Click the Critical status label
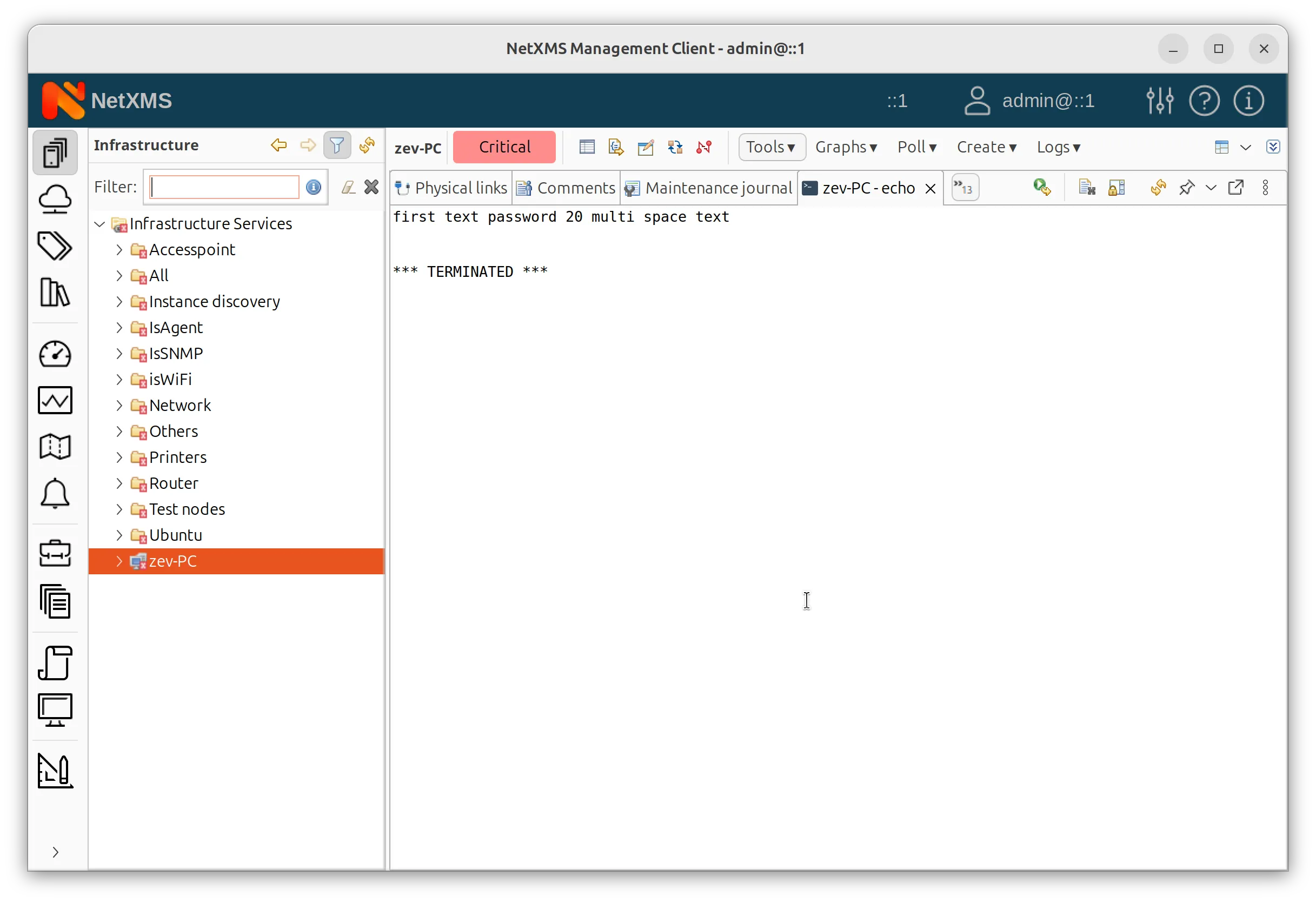 [504, 147]
